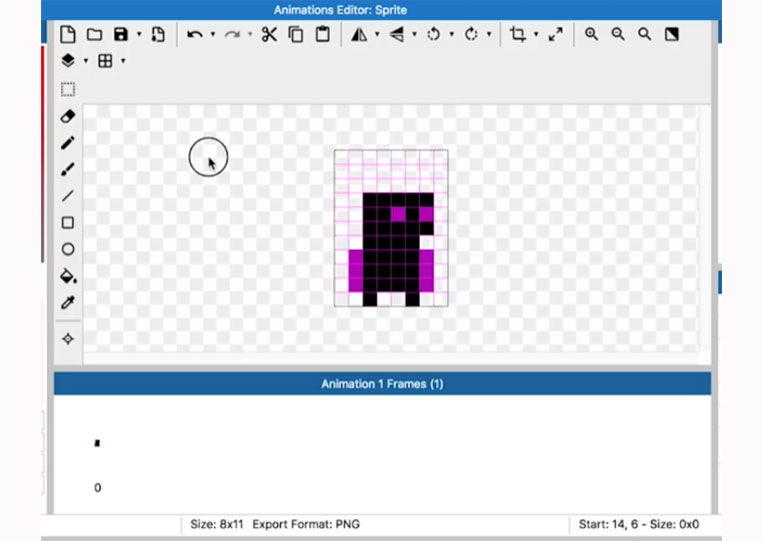Open the layers dropdown arrow
This screenshot has width=763, height=541.
(86, 61)
